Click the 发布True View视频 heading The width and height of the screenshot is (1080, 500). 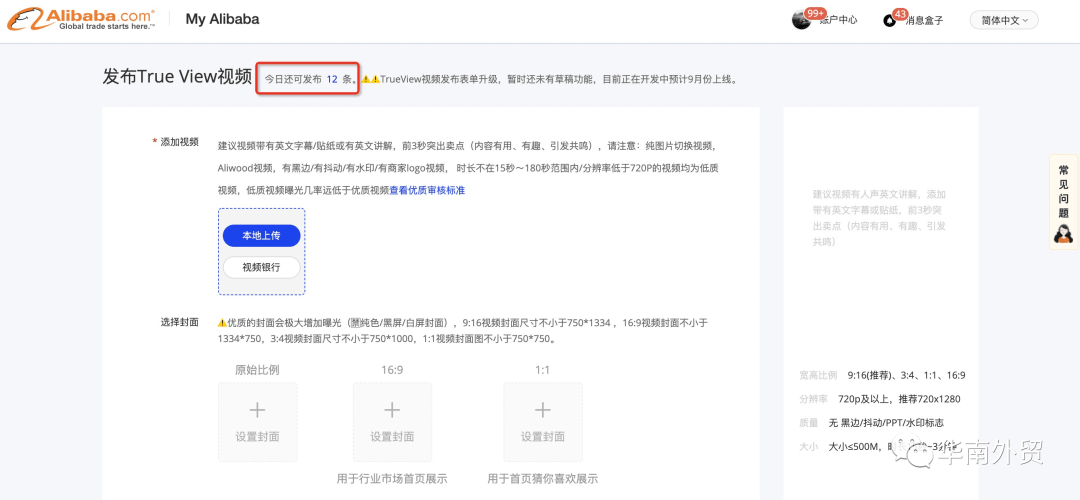click(177, 77)
